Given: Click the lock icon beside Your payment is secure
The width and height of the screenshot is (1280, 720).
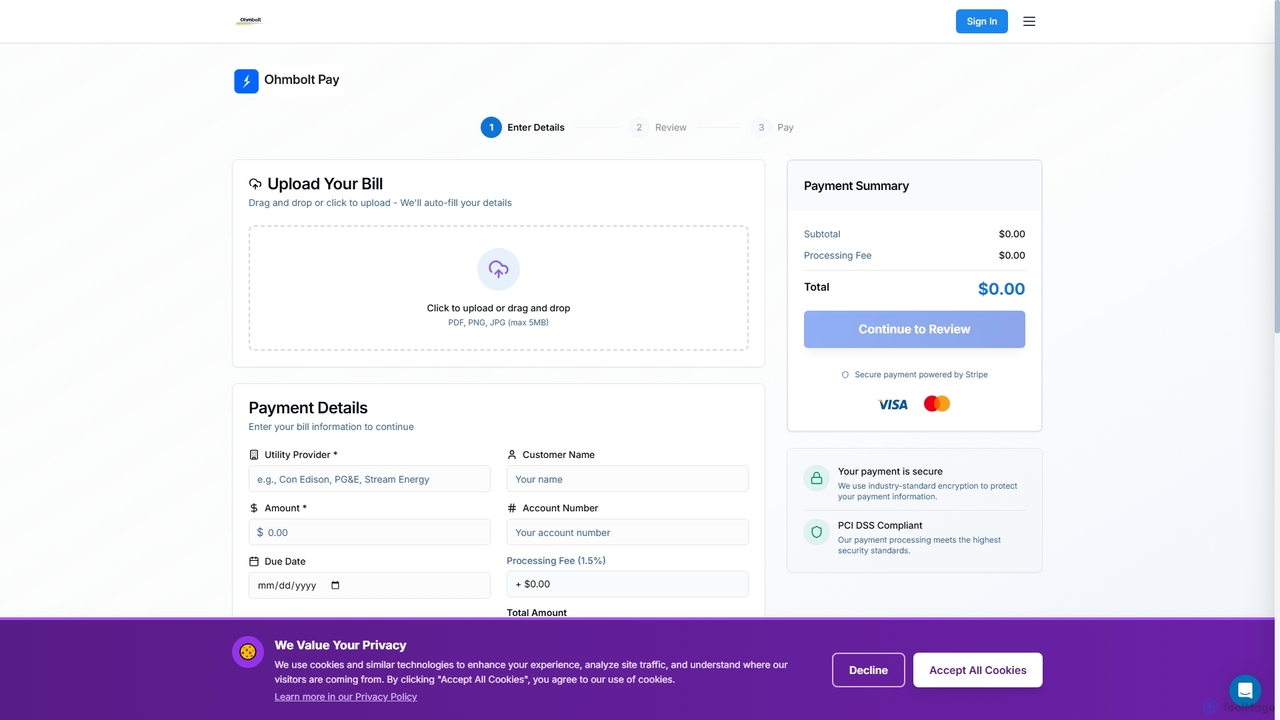Looking at the screenshot, I should coord(816,478).
